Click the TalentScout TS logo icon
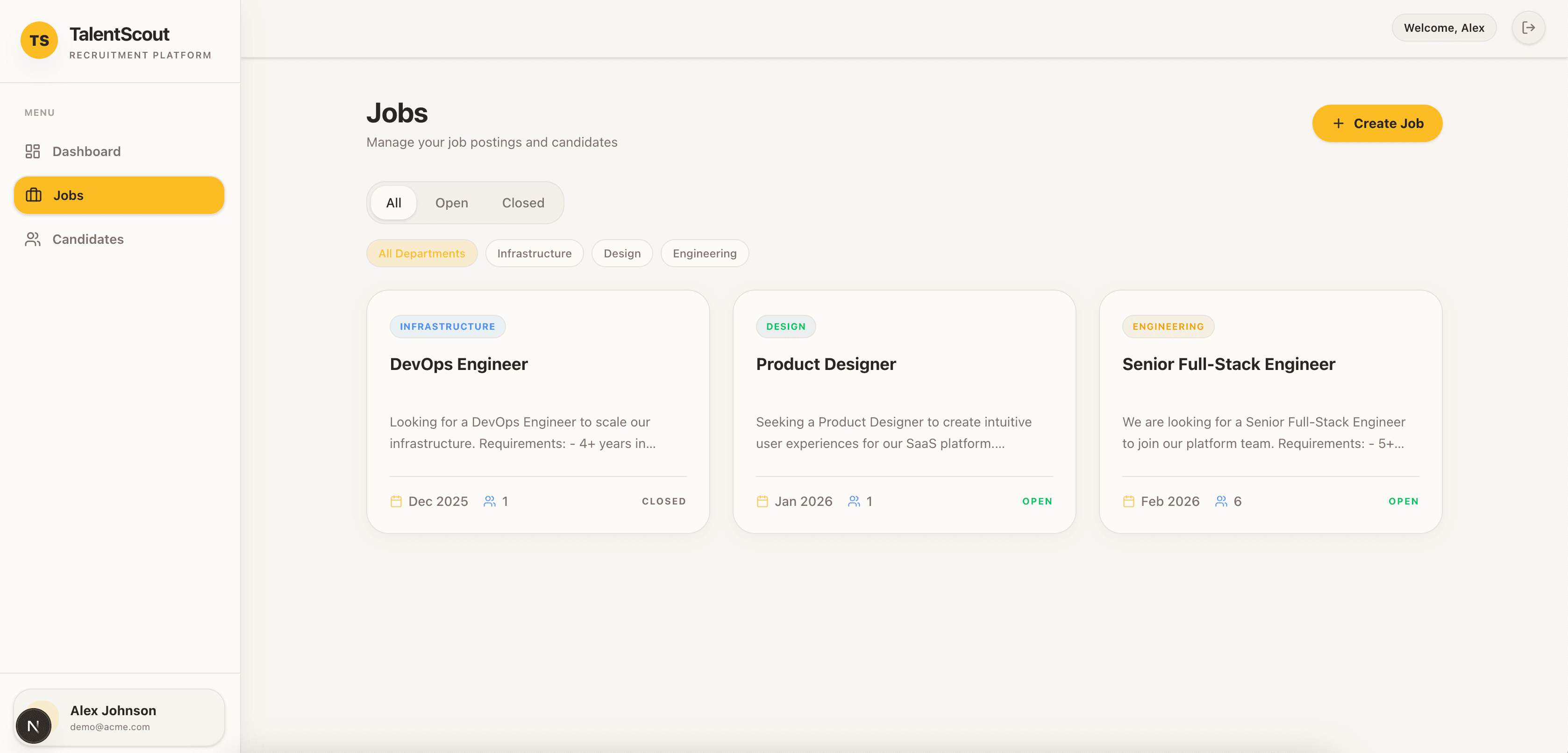This screenshot has width=1568, height=753. 39,40
